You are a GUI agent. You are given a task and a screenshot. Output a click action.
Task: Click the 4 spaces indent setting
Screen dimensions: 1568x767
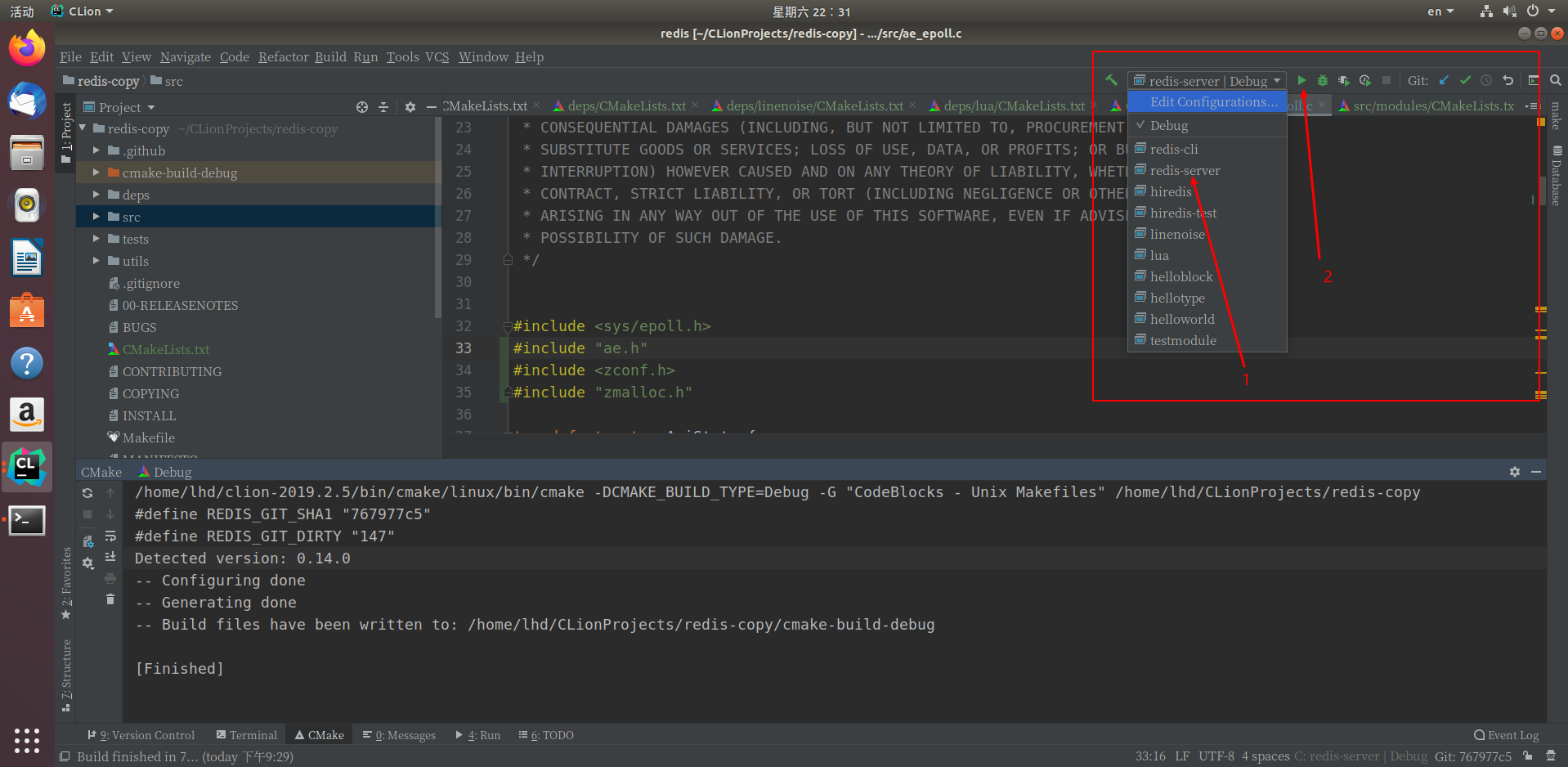1266,756
